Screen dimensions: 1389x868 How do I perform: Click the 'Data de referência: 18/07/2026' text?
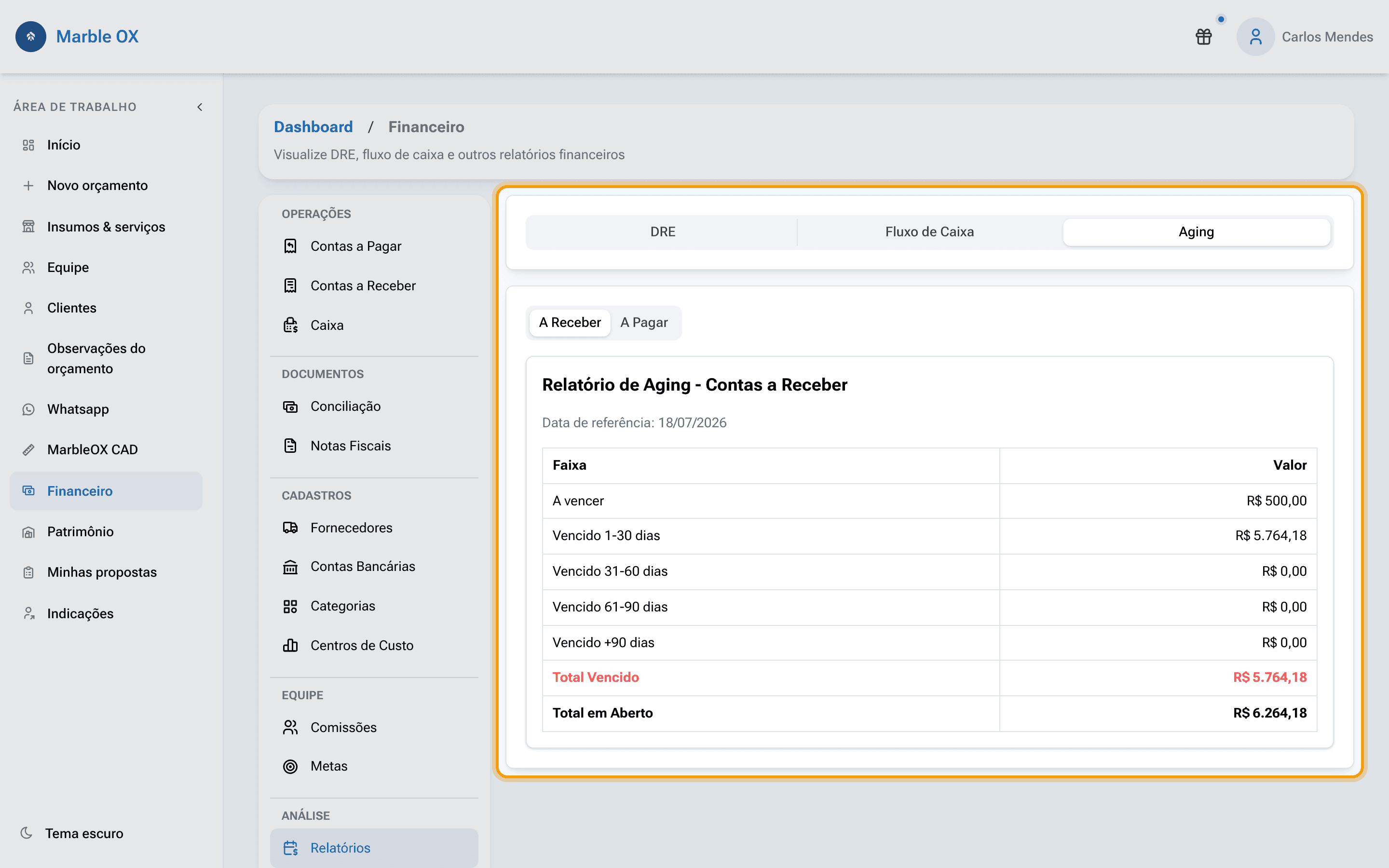[x=634, y=423]
